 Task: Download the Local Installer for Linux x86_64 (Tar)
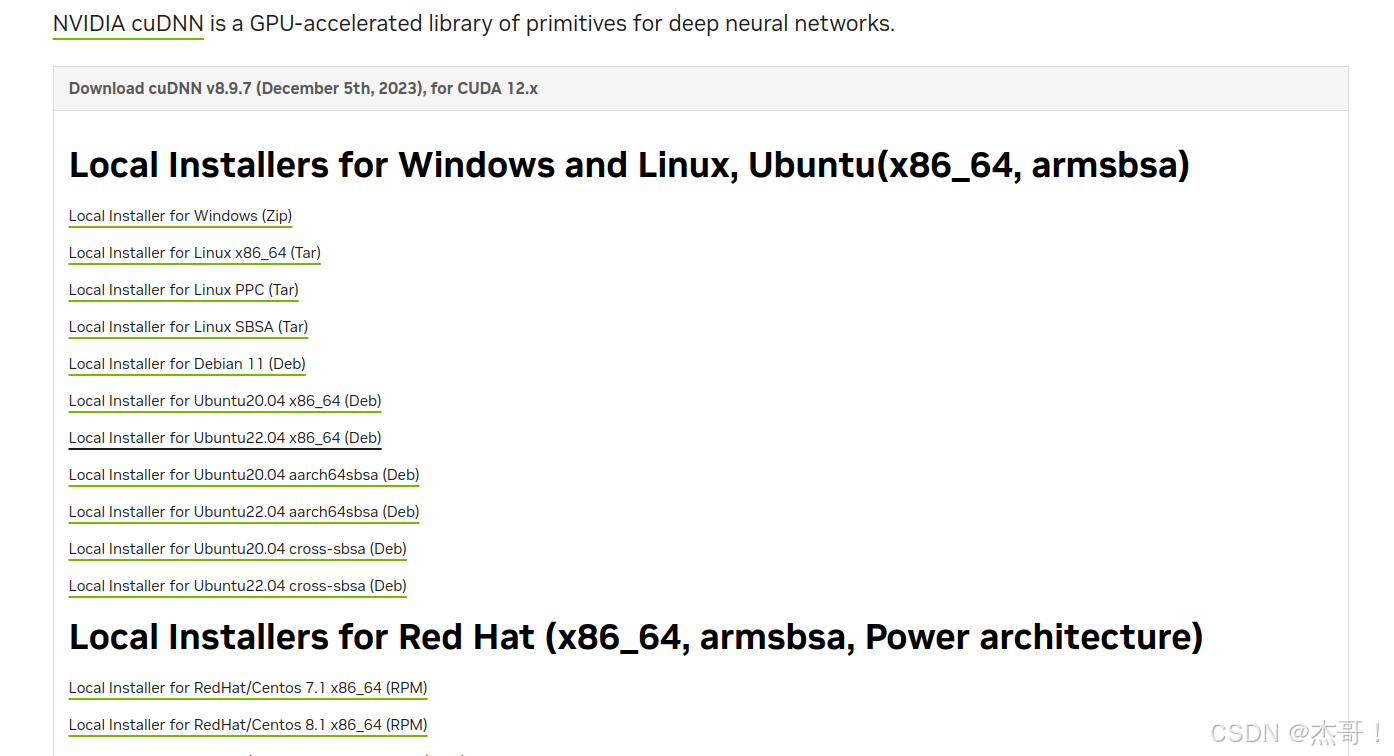[x=194, y=253]
